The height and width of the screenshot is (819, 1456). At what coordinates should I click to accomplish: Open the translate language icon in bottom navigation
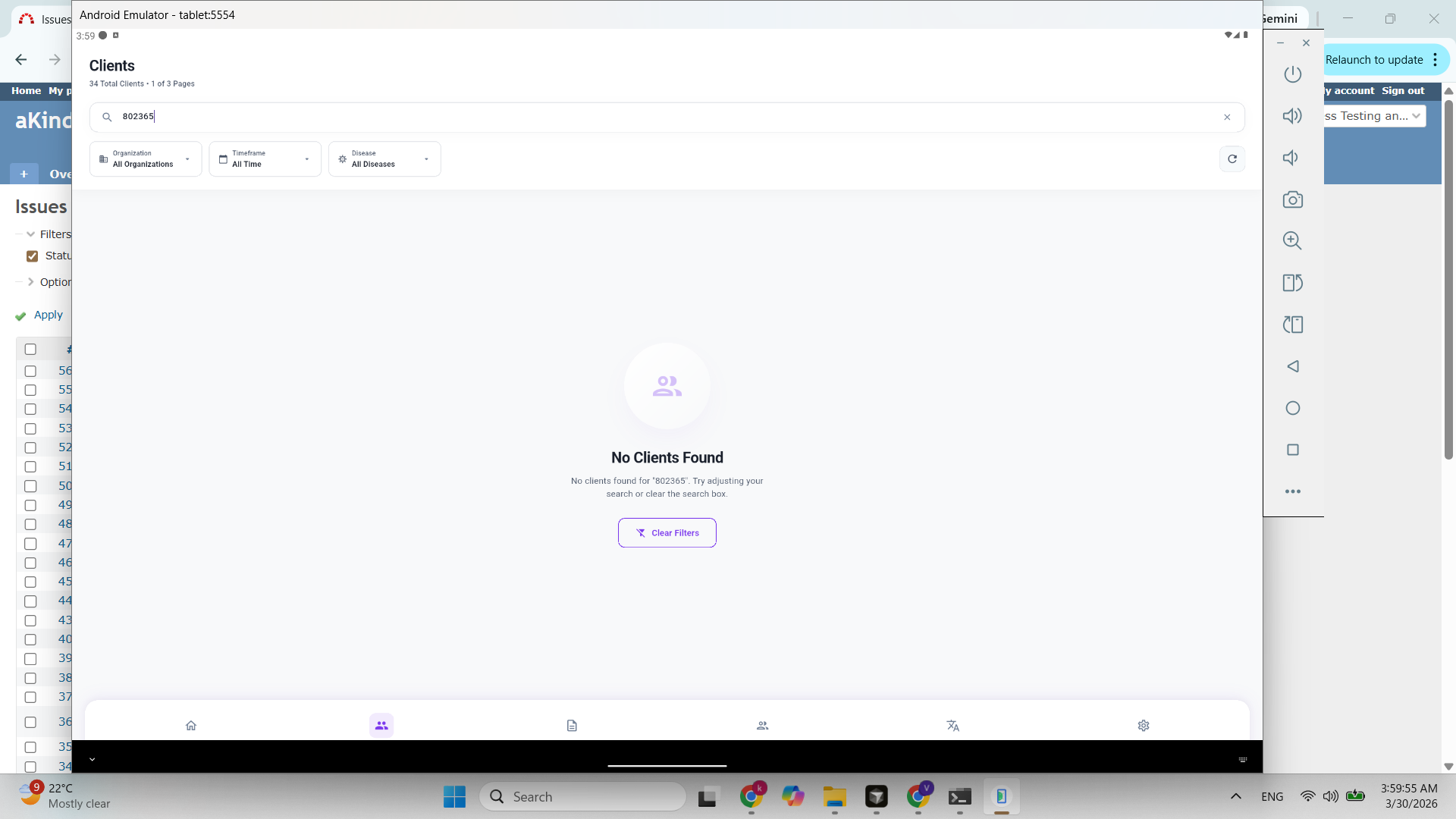[x=952, y=726]
